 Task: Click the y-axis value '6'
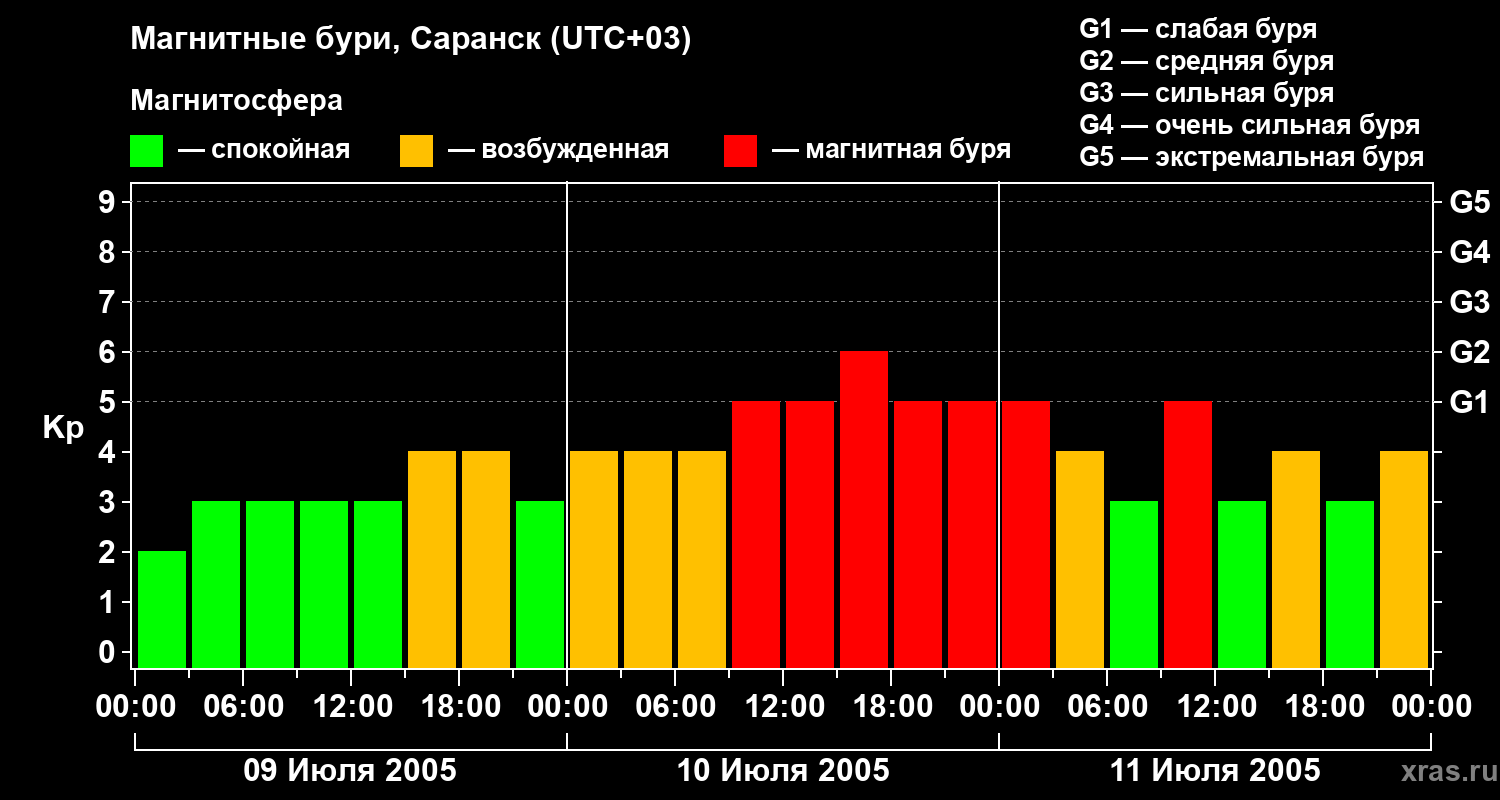pos(109,352)
